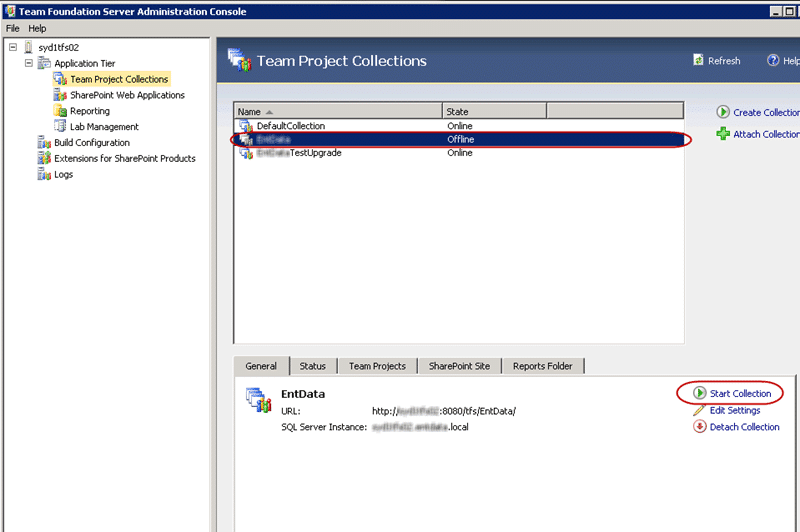
Task: Open the Logs node
Action: [63, 174]
